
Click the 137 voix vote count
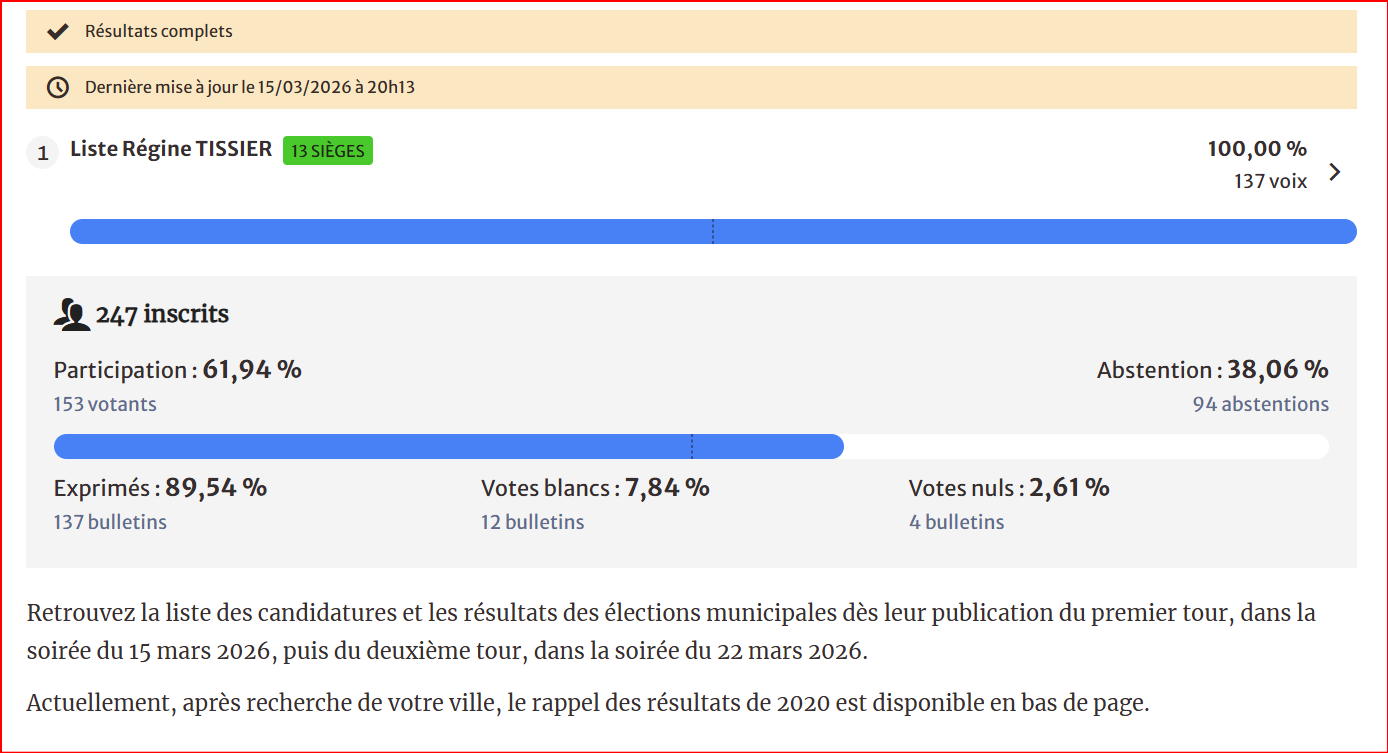pyautogui.click(x=1271, y=181)
